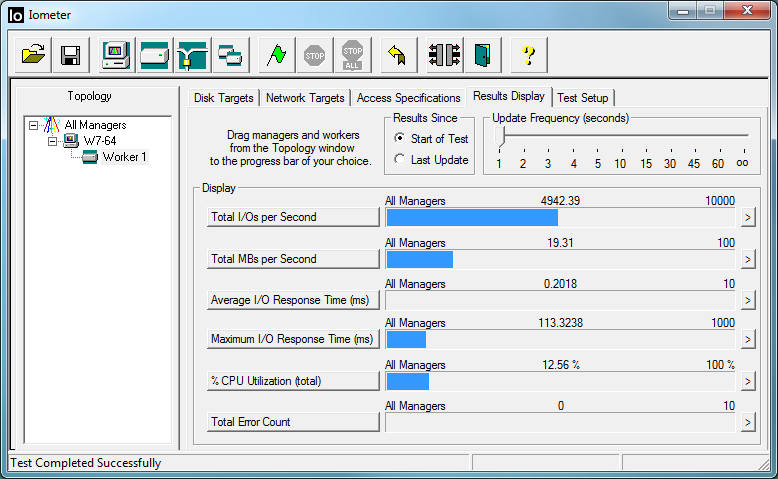Go to the Test Setup tab
The image size is (778, 479).
coord(583,98)
